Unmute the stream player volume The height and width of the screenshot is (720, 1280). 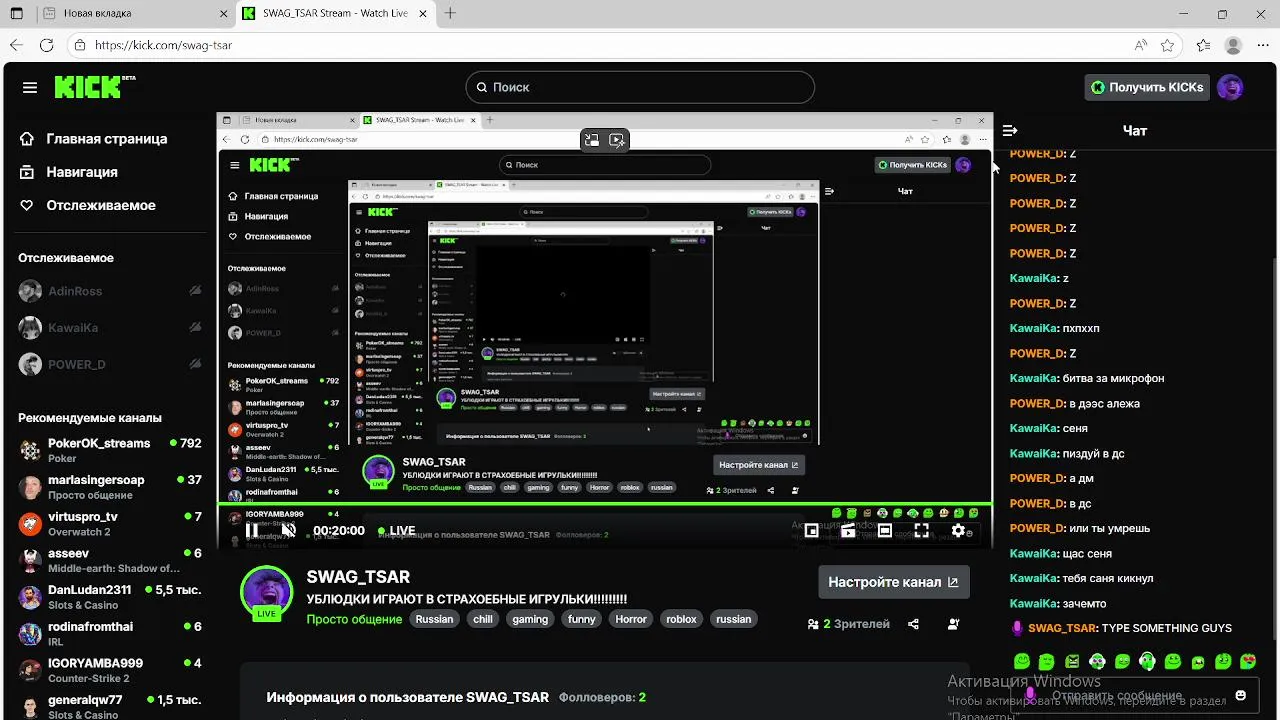[x=288, y=530]
